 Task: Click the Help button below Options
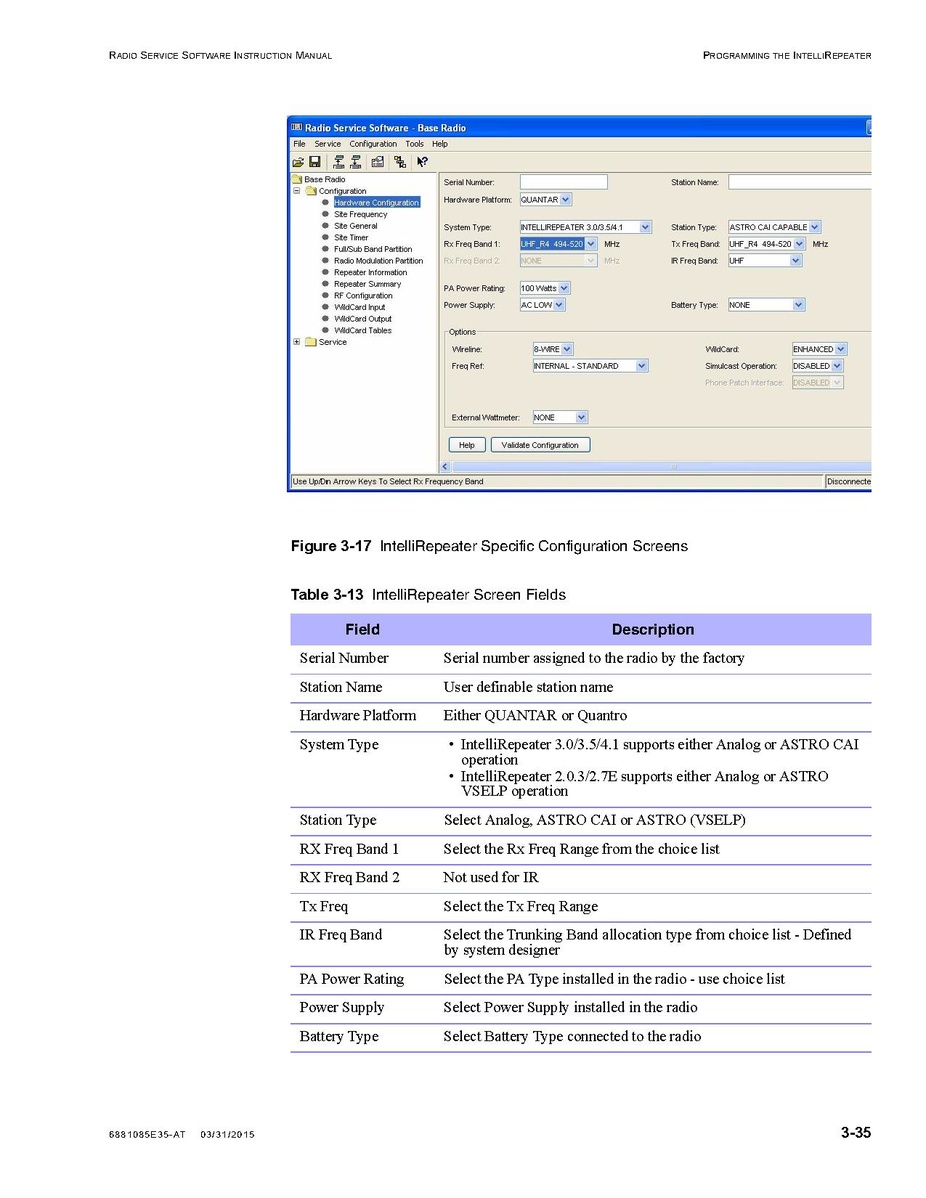(x=466, y=445)
